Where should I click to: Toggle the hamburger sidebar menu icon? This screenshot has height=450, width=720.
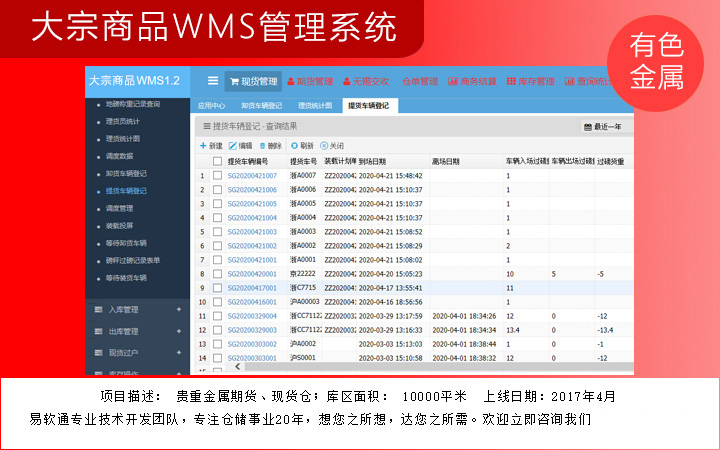[213, 81]
